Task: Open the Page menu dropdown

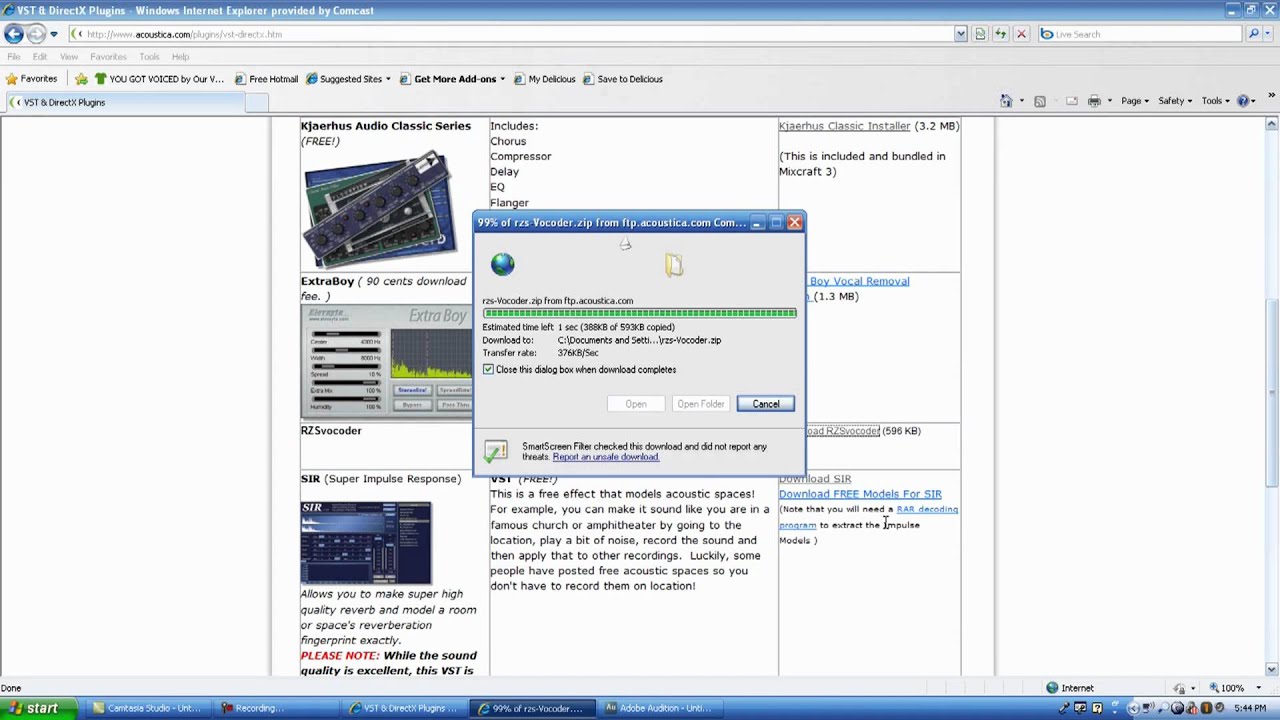Action: [1135, 101]
